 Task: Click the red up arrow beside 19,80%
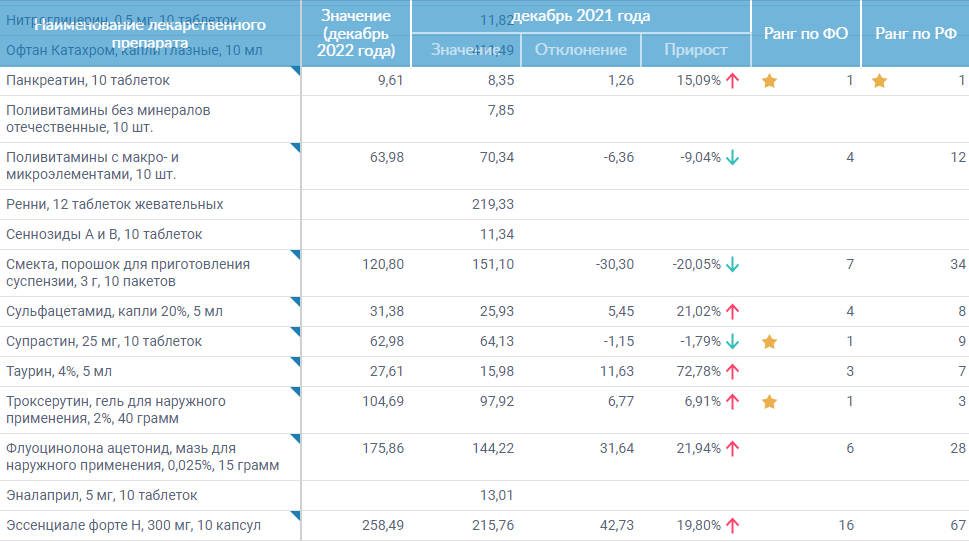pos(732,525)
